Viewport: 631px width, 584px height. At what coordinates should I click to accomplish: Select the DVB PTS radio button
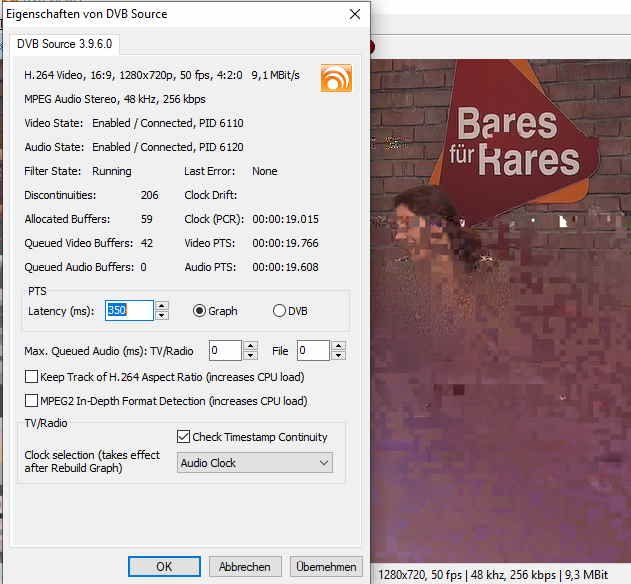point(279,311)
